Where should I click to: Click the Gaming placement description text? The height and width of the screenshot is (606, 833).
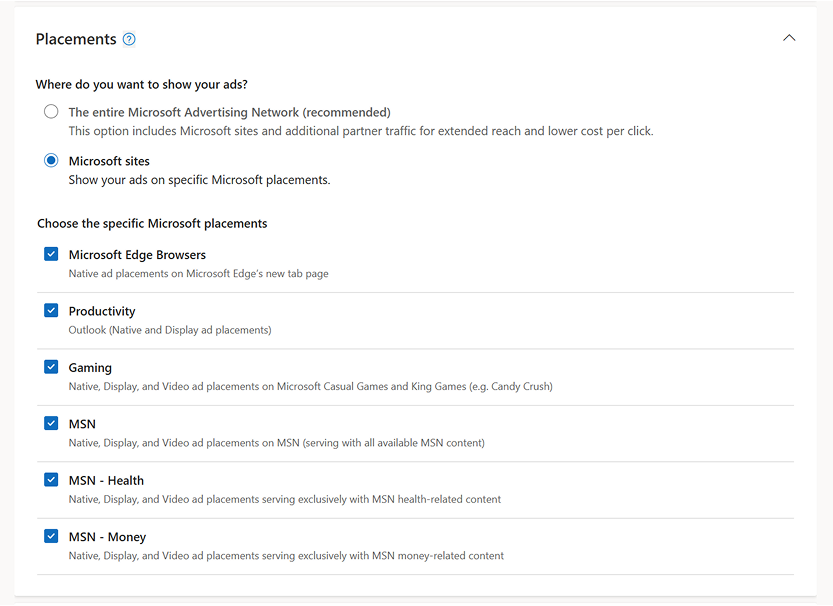click(310, 386)
